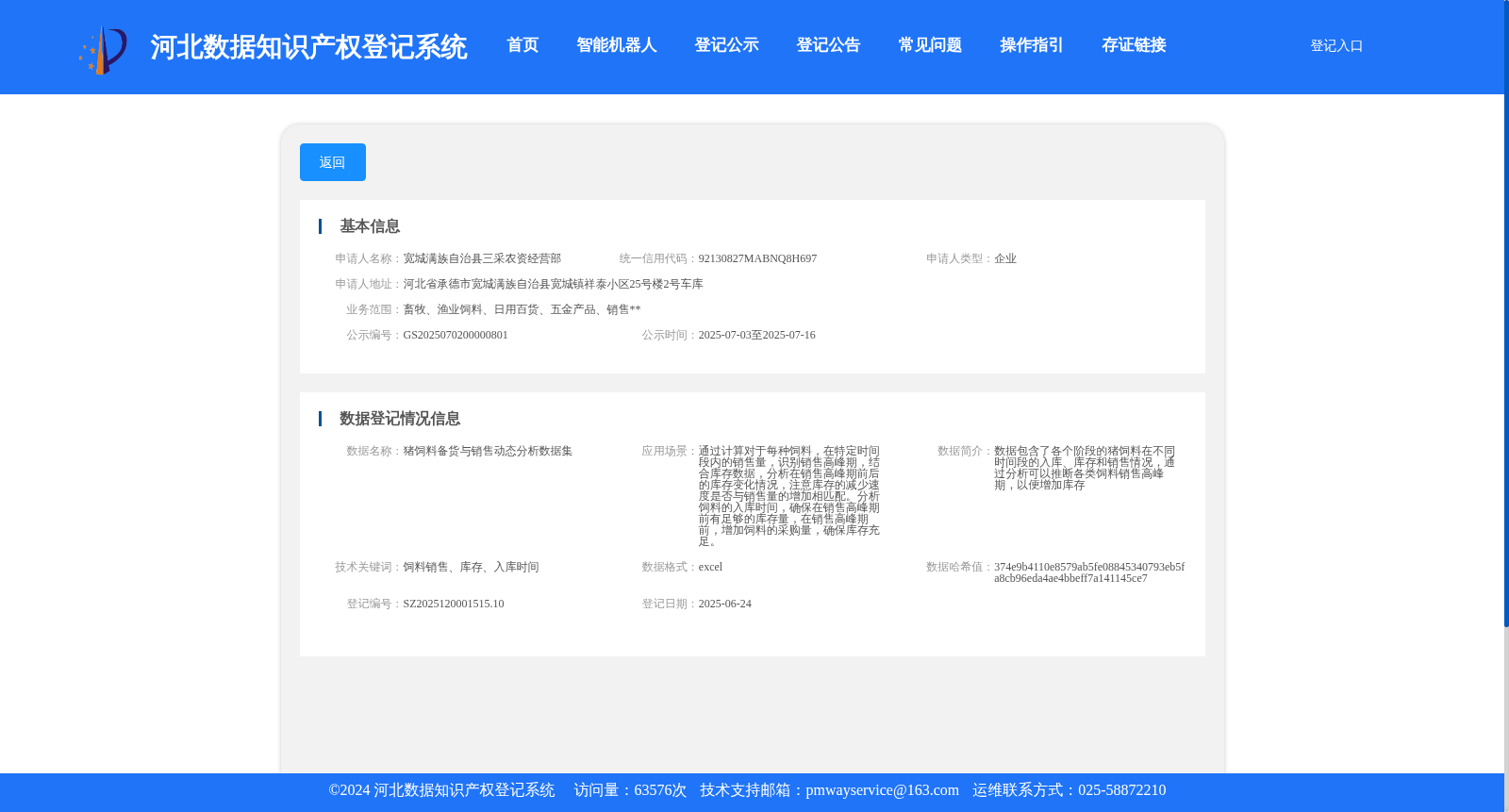The height and width of the screenshot is (812, 1509).
Task: Click the 河北数据知识产权登记系统 title
Action: pos(308,47)
